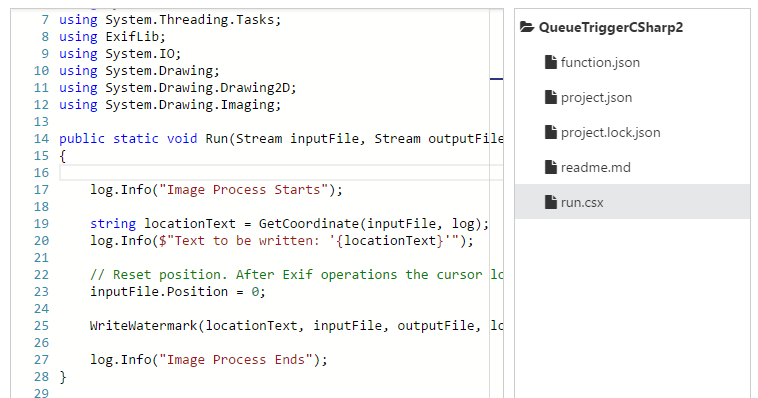Image resolution: width=758 pixels, height=398 pixels.
Task: Click "using ExifLib;" text
Action: (x=112, y=37)
